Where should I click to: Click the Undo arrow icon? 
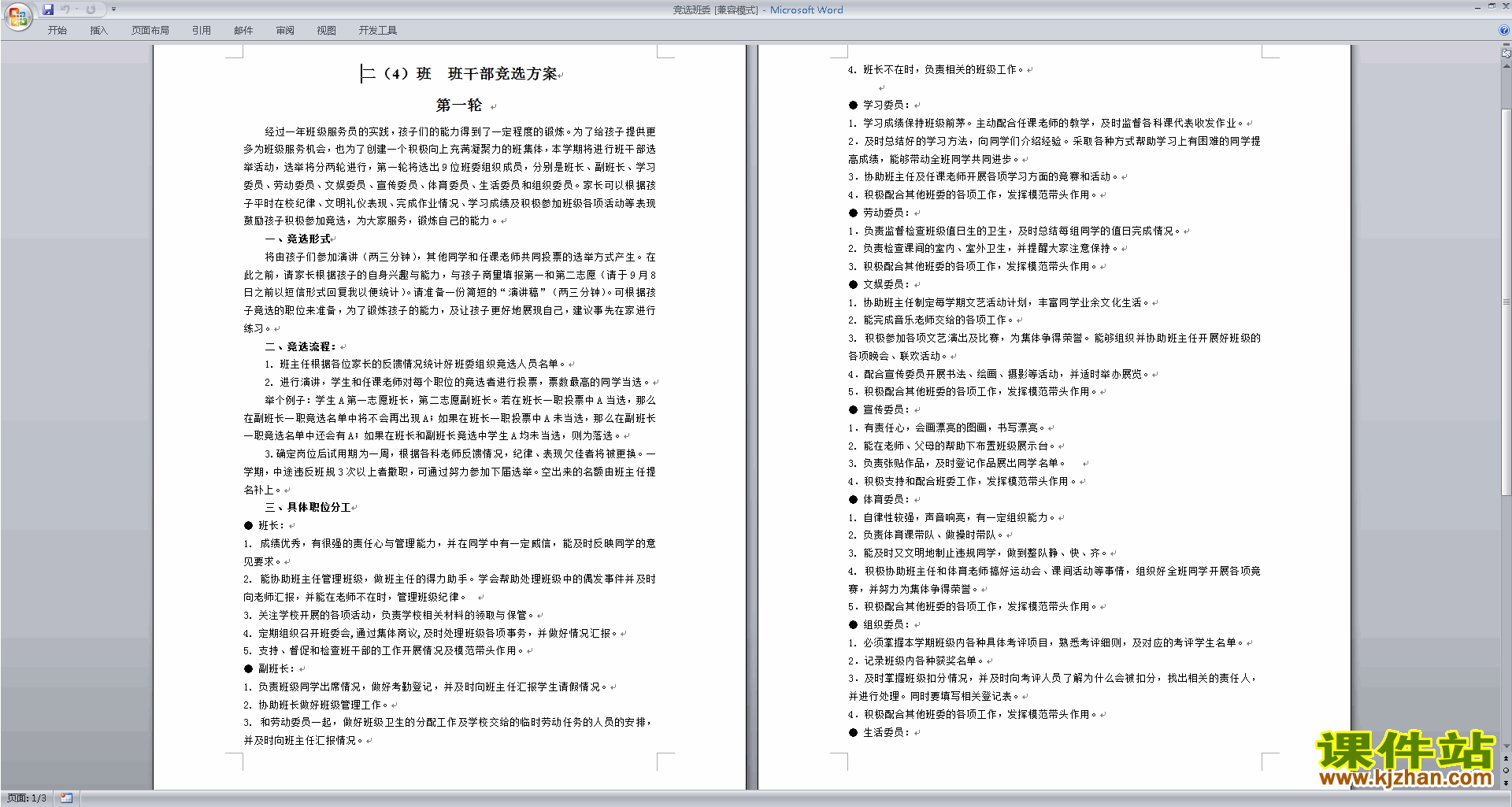click(65, 9)
